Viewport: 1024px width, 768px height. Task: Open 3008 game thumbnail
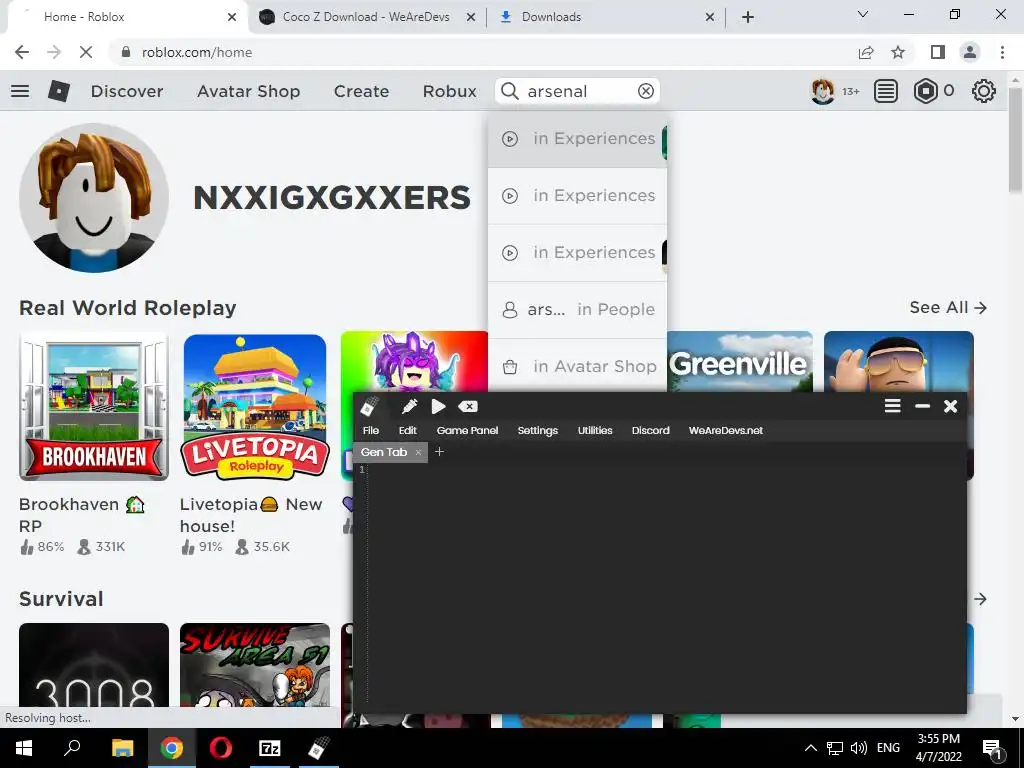coord(94,666)
